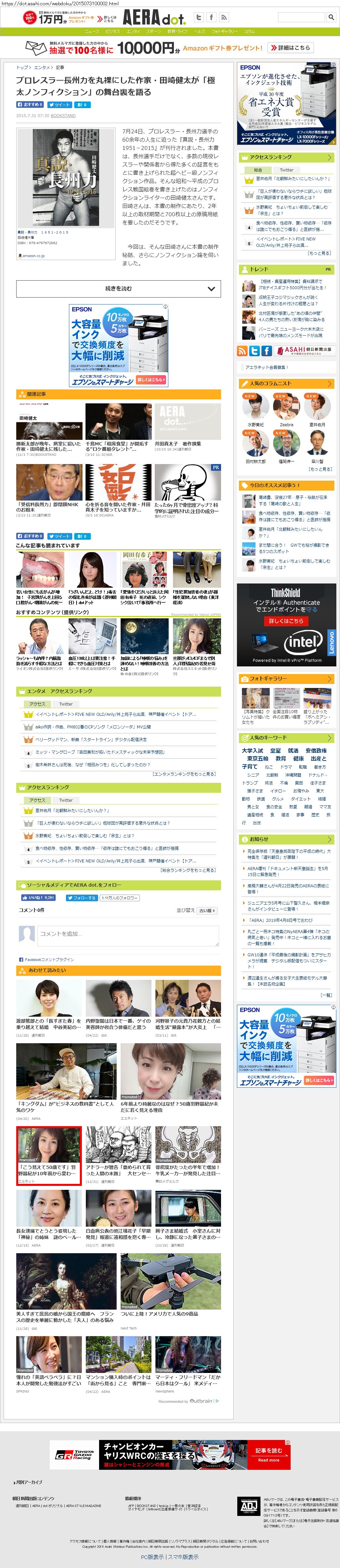Open Zeebra columnist profile photo
Screen dimensions: 340x1568
point(286,406)
